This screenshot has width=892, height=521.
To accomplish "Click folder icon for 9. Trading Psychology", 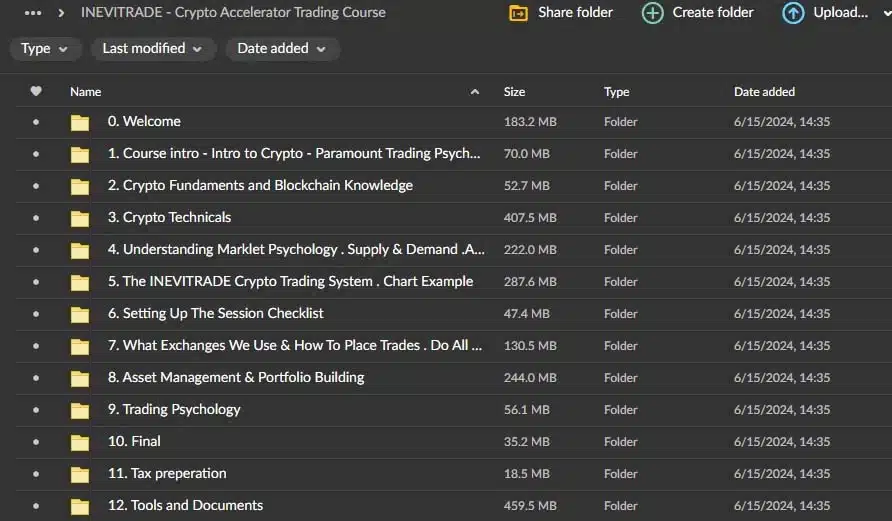I will point(80,410).
